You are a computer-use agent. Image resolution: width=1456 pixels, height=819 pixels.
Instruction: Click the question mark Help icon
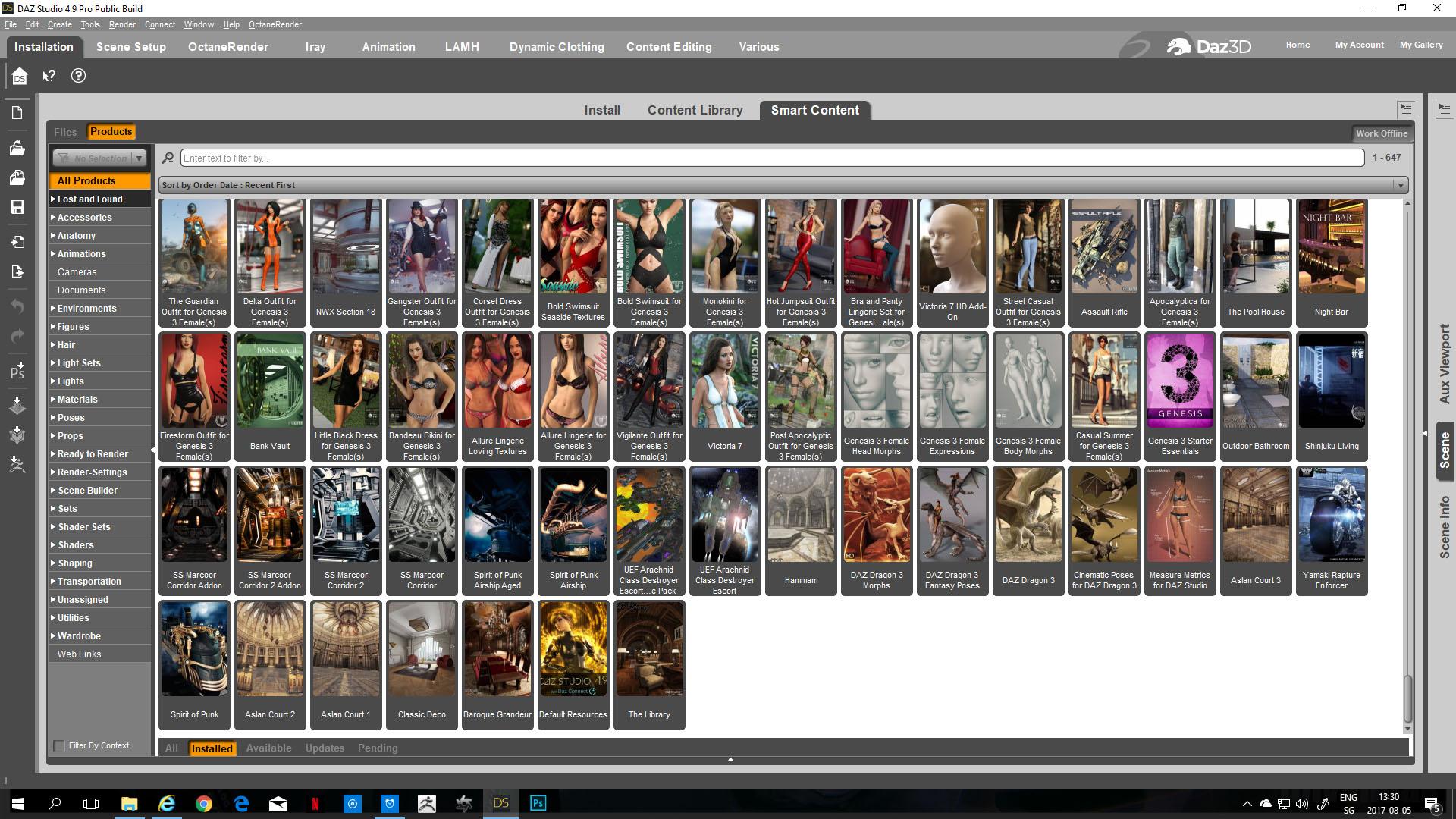[78, 76]
